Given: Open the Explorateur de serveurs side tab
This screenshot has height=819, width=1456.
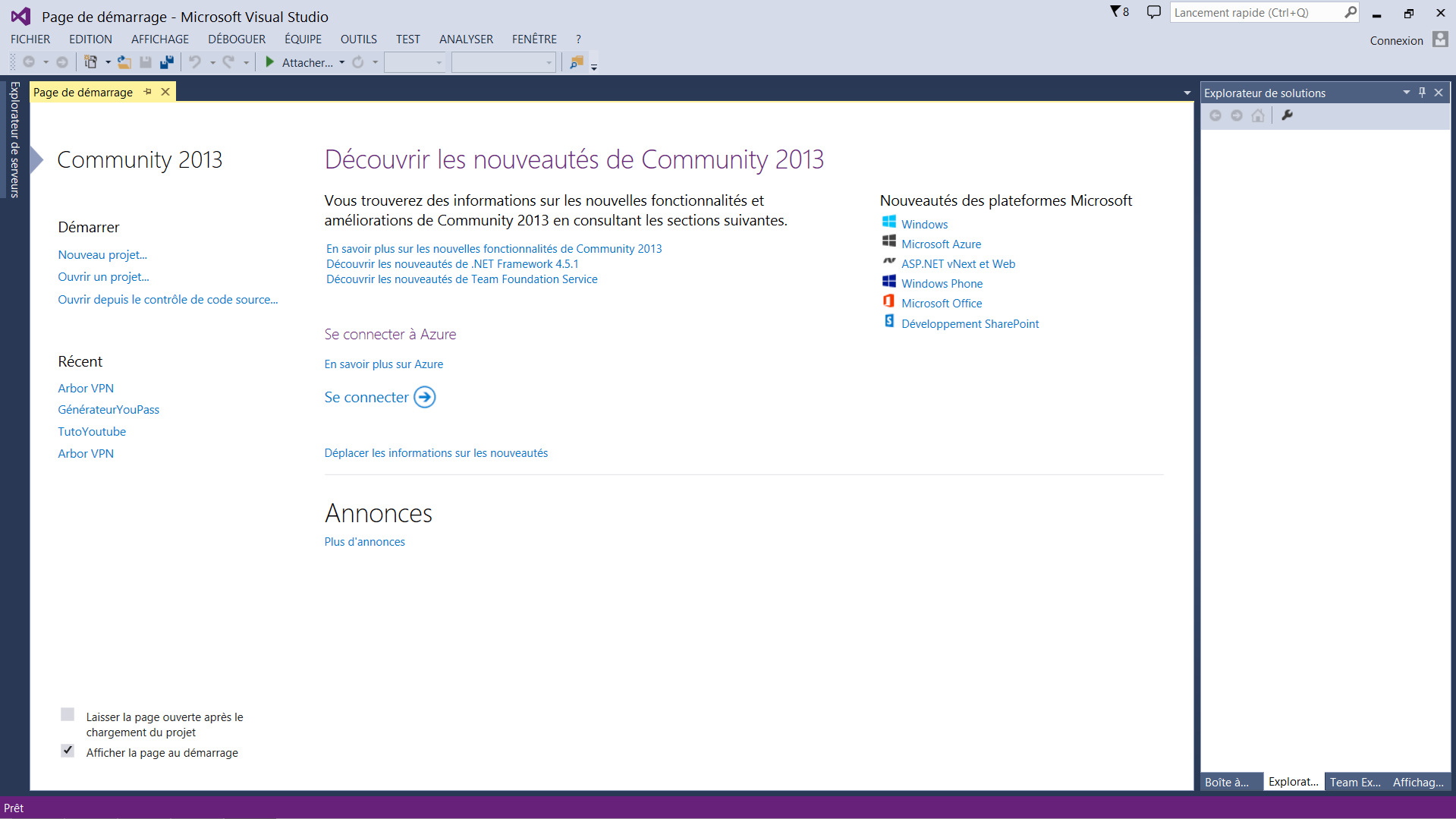Looking at the screenshot, I should tap(14, 139).
